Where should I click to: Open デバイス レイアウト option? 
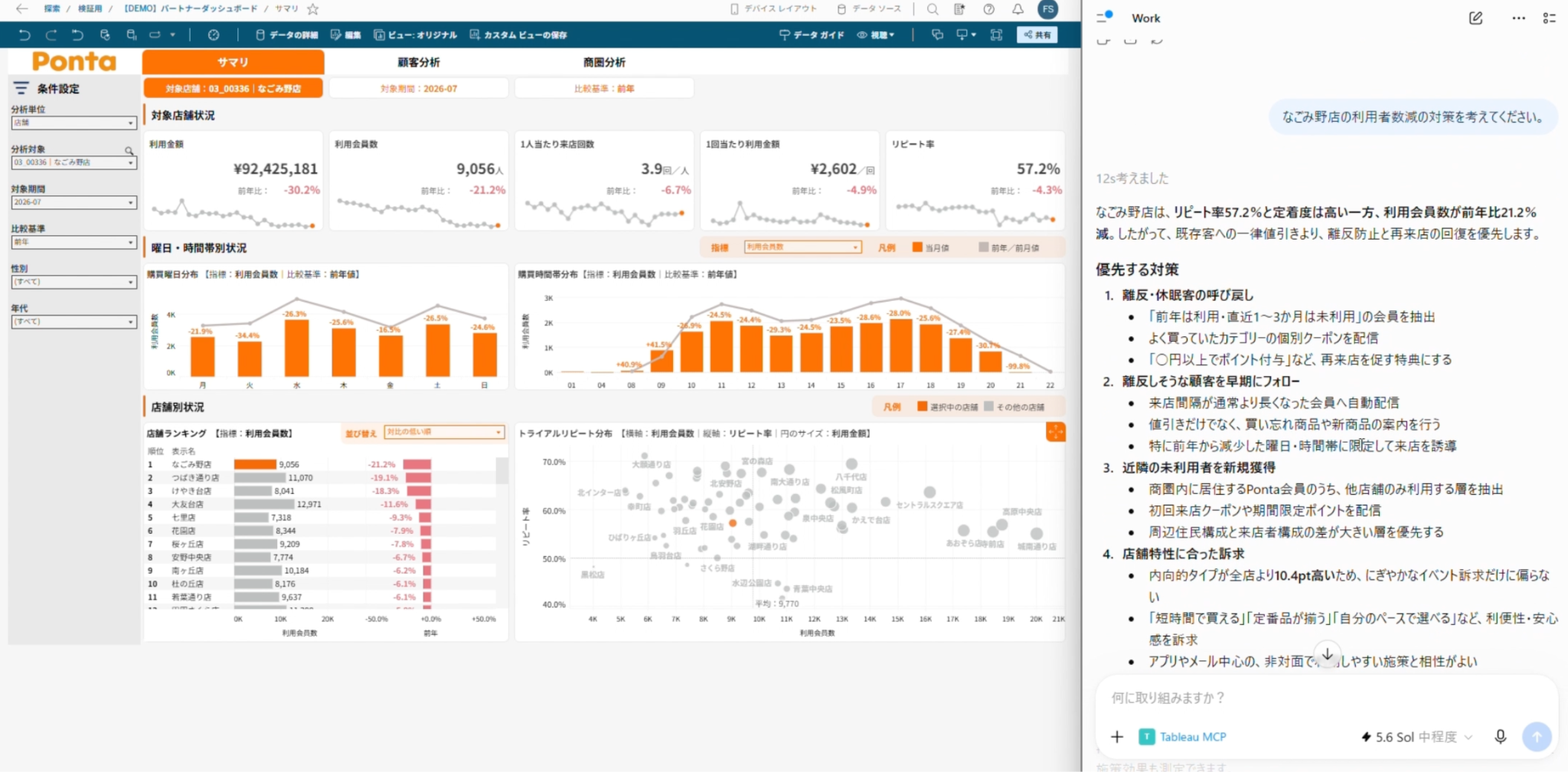pos(773,9)
